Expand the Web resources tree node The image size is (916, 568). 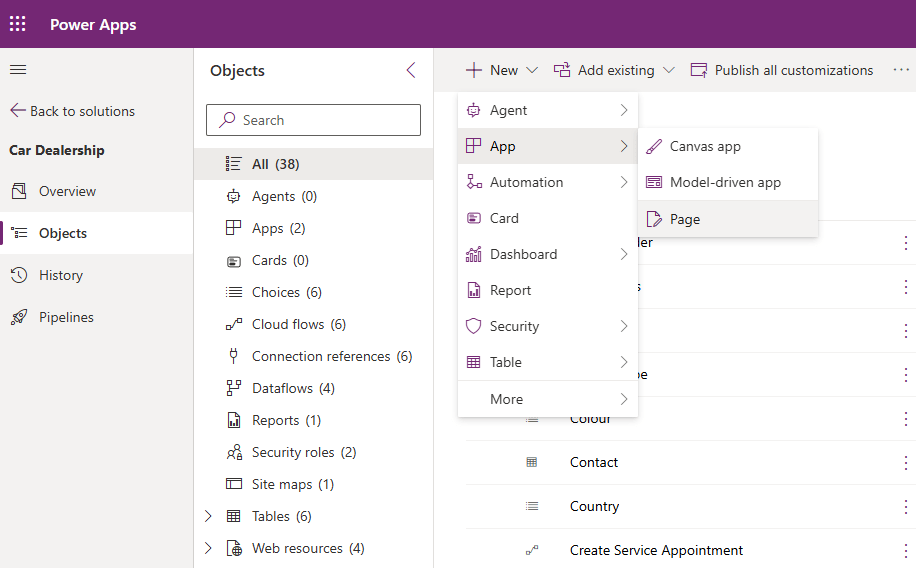(208, 548)
